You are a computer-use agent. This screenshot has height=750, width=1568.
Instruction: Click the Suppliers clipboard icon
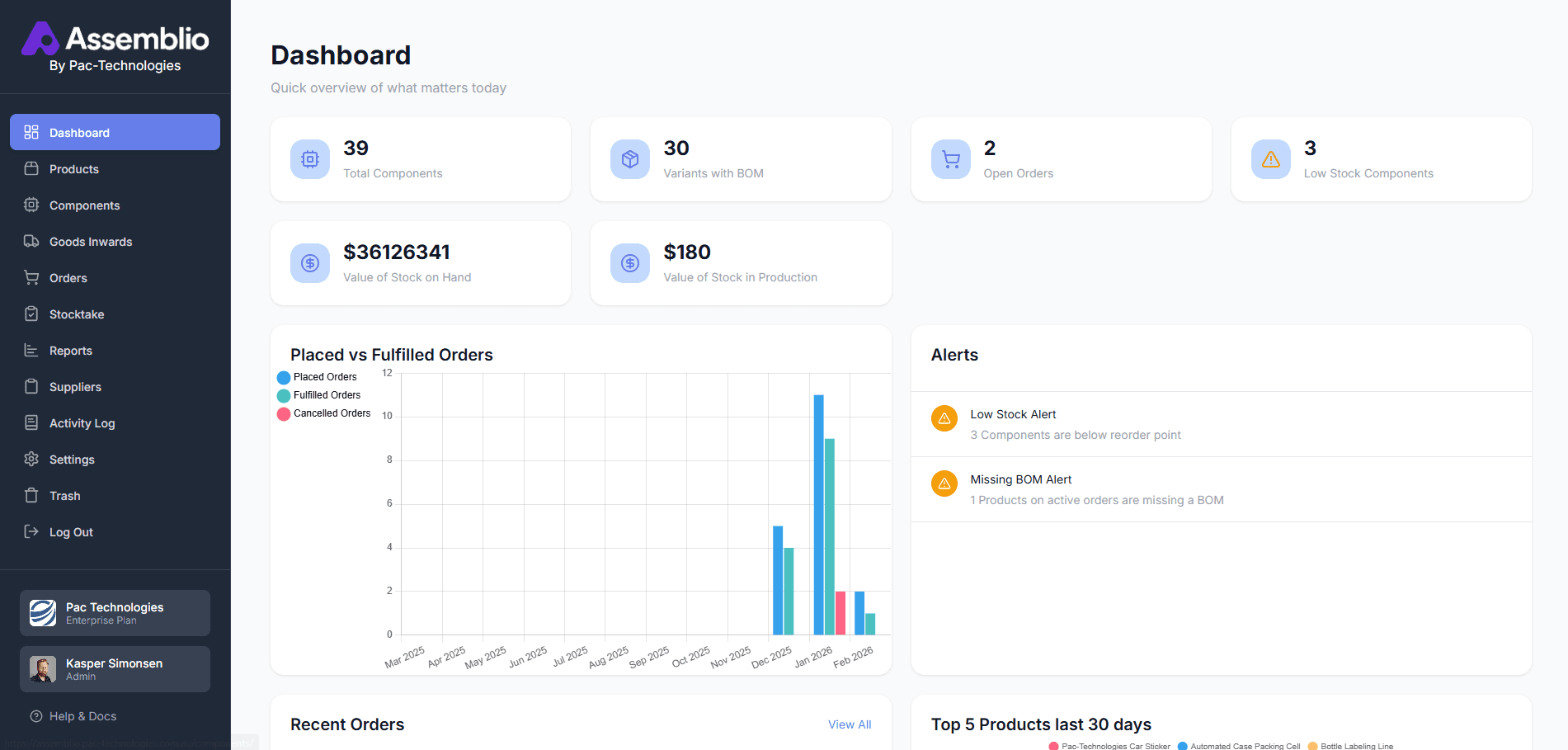tap(31, 386)
